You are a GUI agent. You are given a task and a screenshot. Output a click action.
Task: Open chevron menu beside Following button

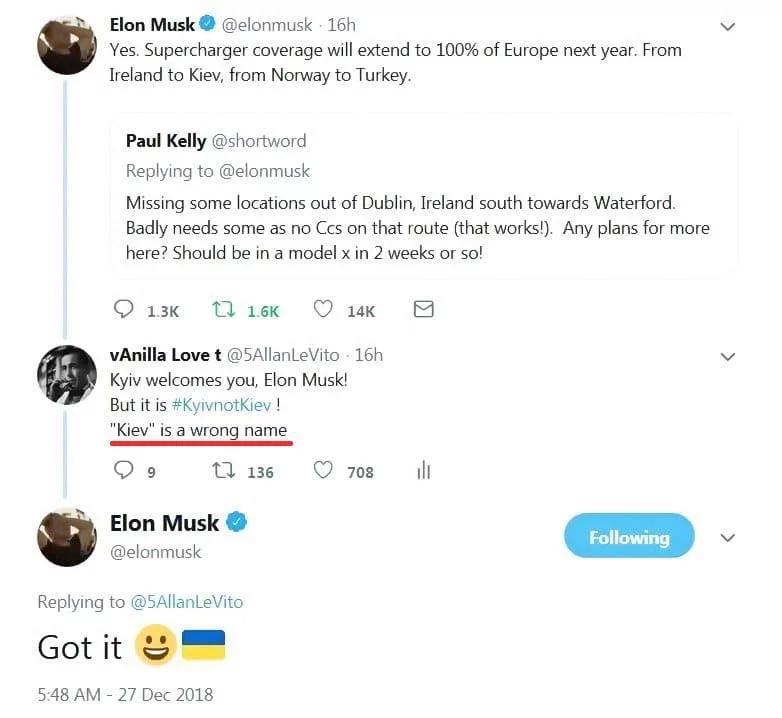728,538
